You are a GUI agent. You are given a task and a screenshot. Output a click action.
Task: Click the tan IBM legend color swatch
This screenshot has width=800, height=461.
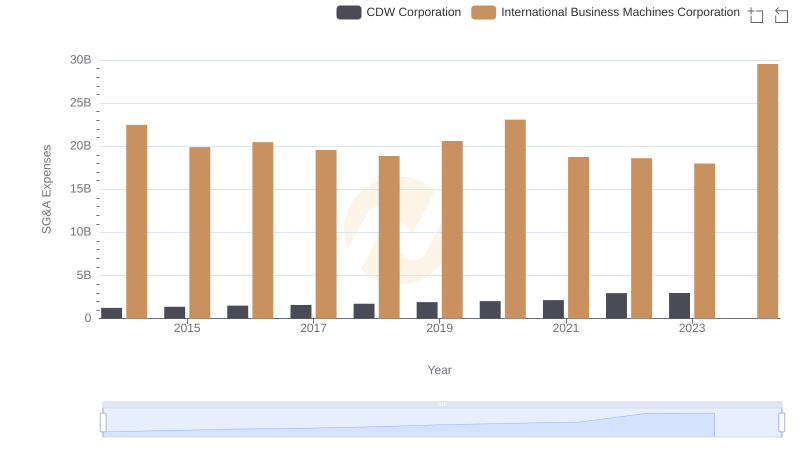click(484, 12)
